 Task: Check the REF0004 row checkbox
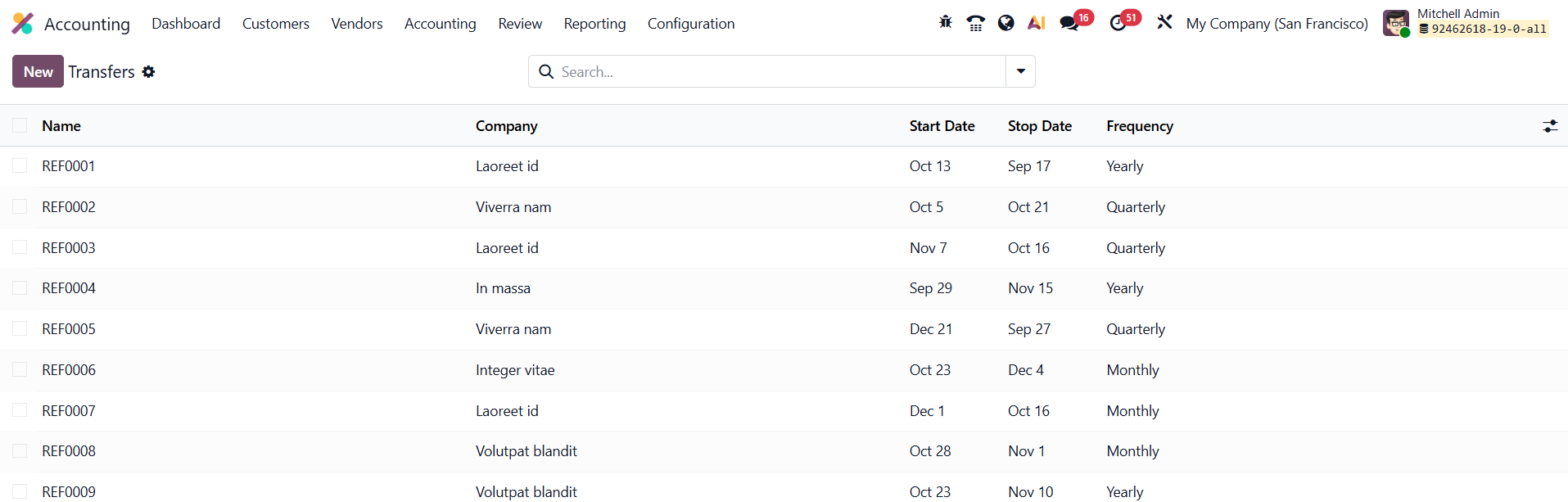[x=20, y=288]
